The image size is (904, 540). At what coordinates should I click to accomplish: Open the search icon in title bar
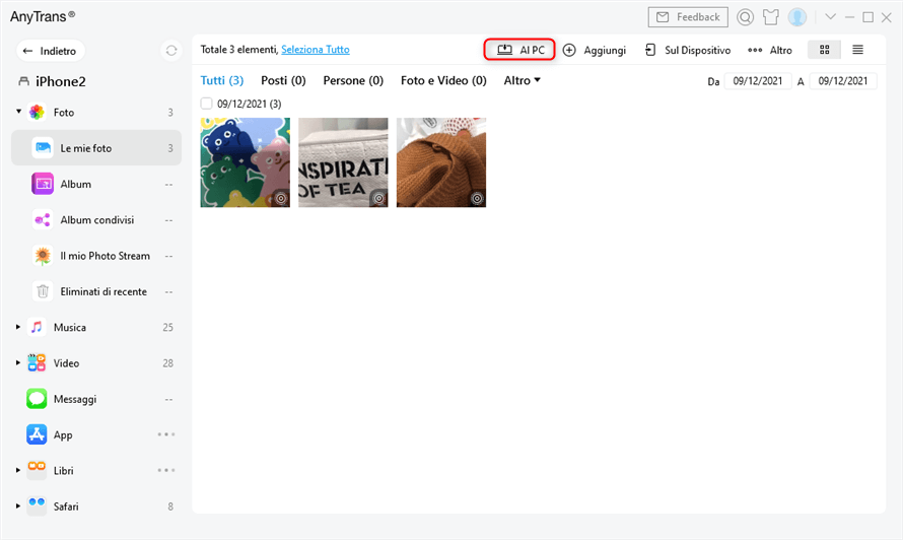coord(745,17)
